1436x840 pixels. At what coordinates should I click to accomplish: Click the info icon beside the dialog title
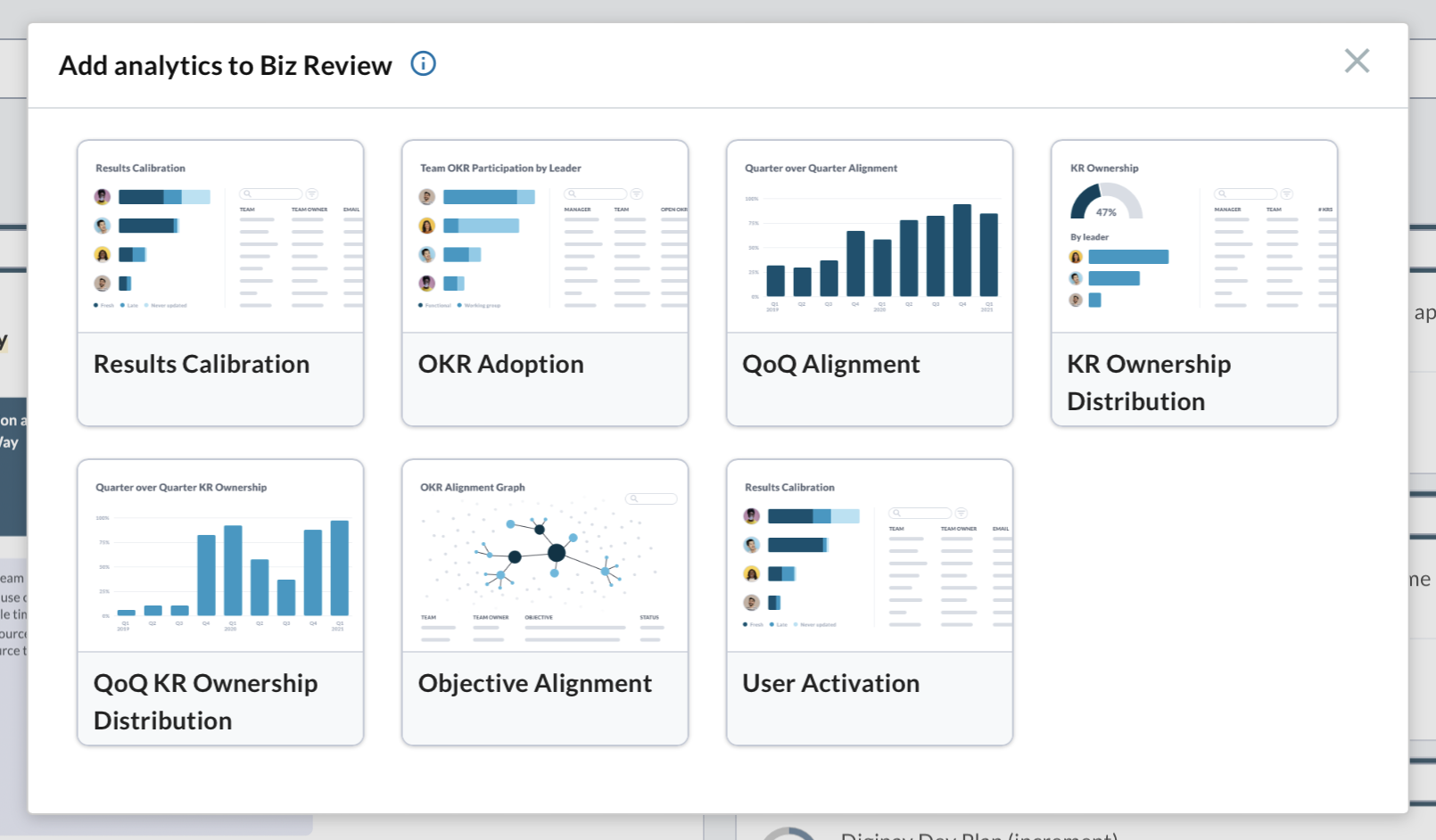[423, 64]
